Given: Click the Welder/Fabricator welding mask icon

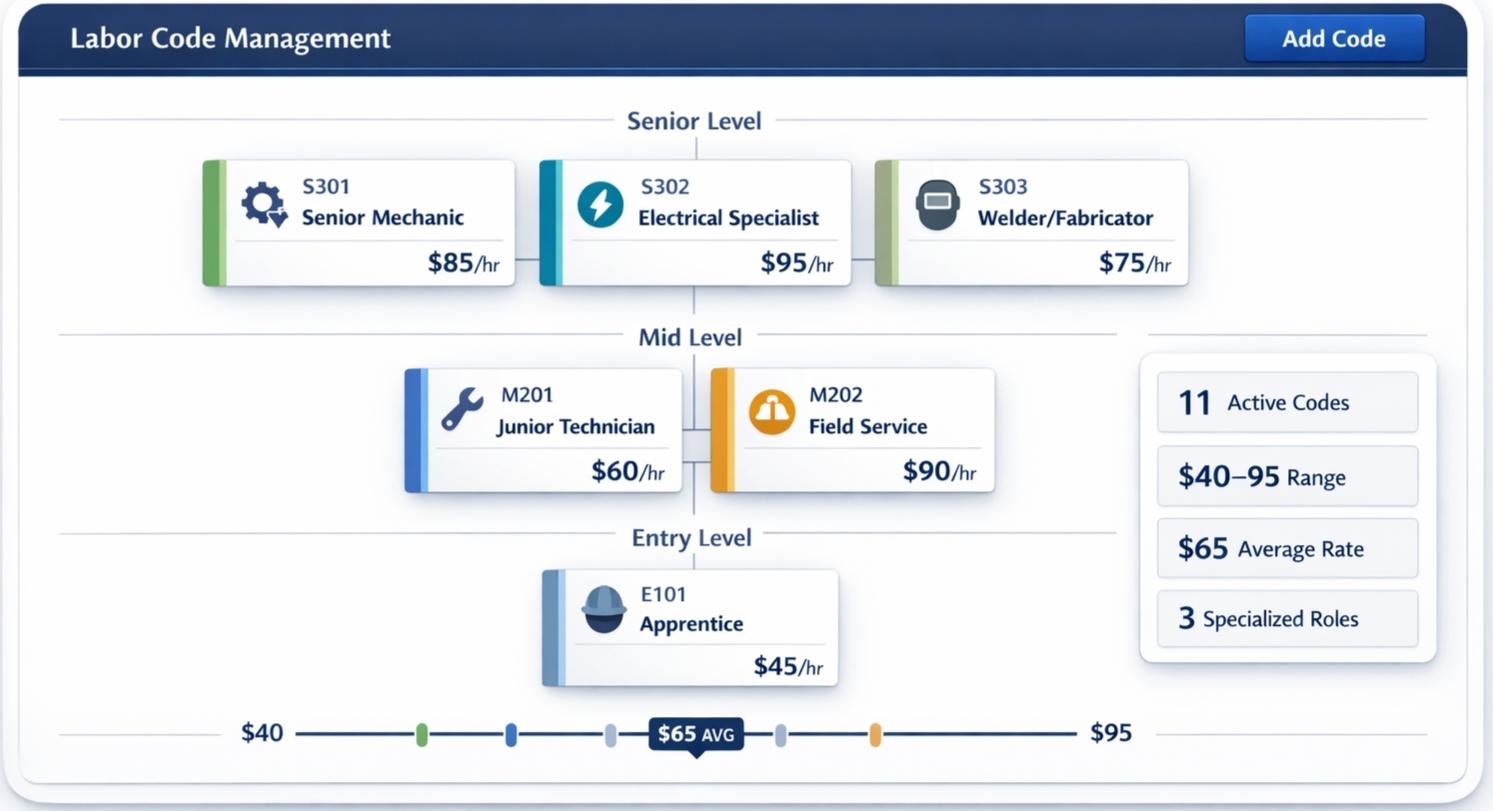Looking at the screenshot, I should tap(938, 205).
